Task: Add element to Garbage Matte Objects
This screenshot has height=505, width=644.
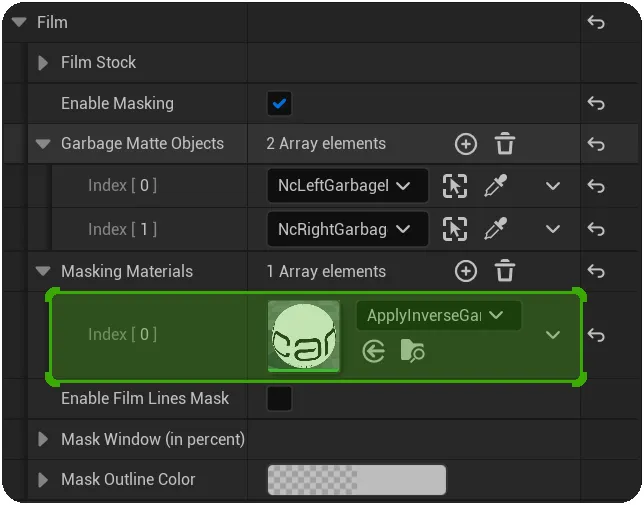Action: pos(466,144)
